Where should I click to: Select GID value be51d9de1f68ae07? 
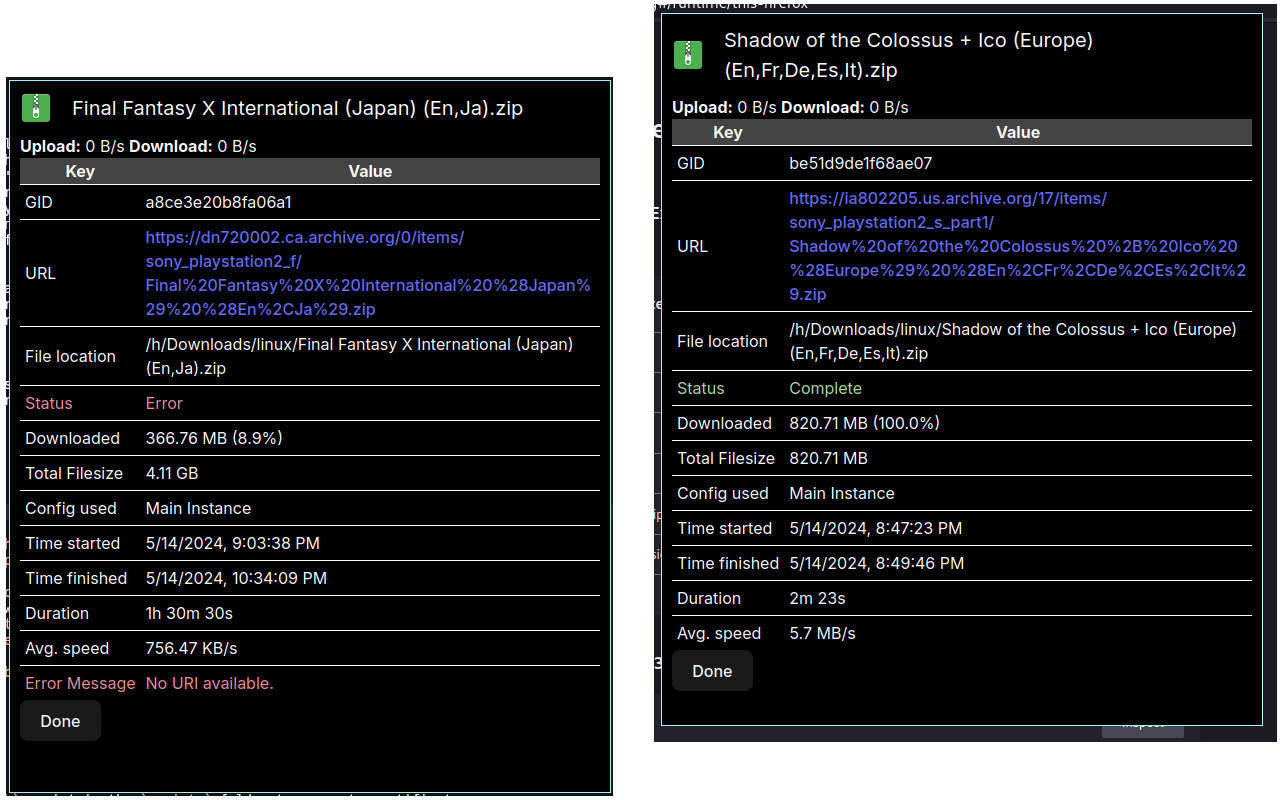click(x=861, y=163)
